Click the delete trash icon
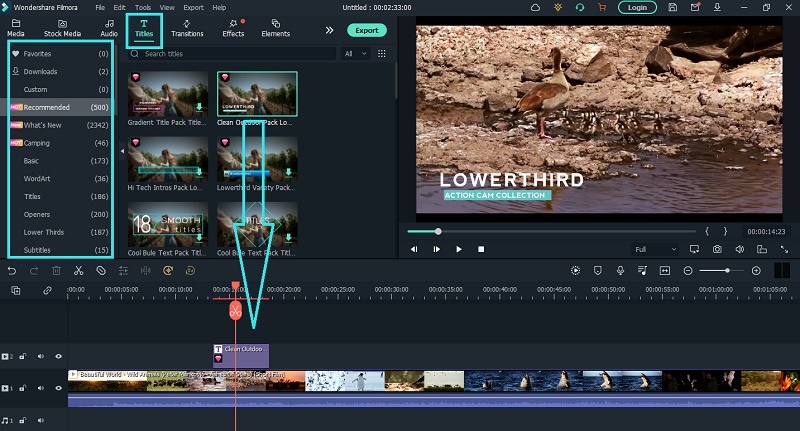This screenshot has width=800, height=431. 56,271
